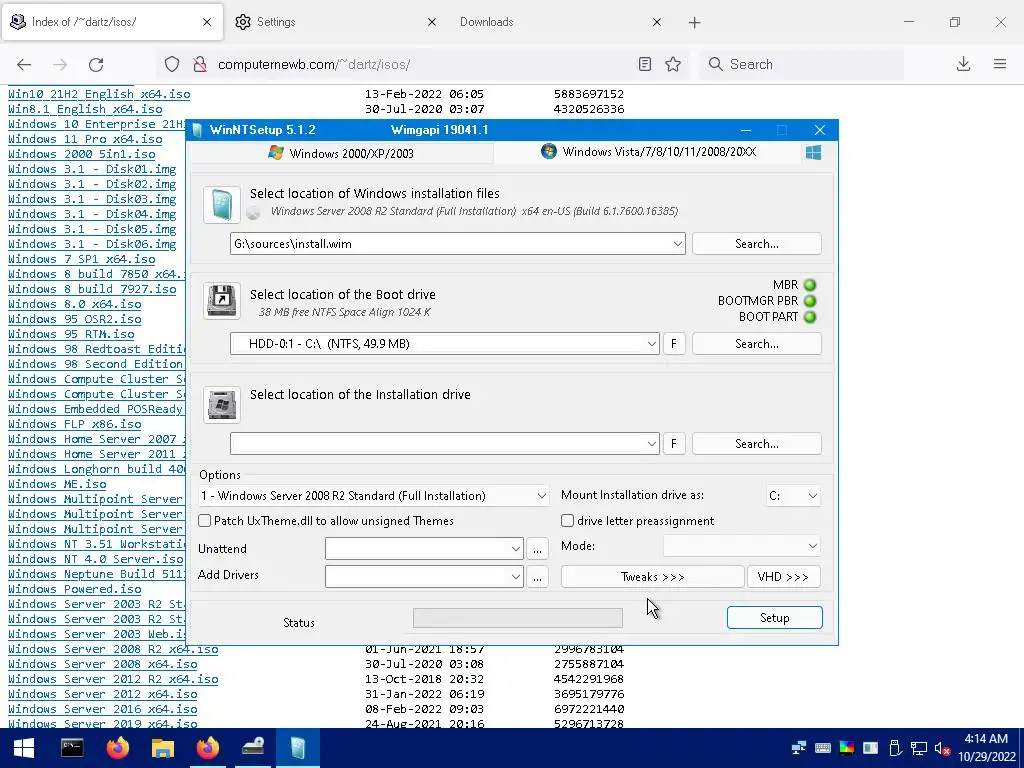
Task: Browse for drivers with ellipsis button
Action: [537, 577]
